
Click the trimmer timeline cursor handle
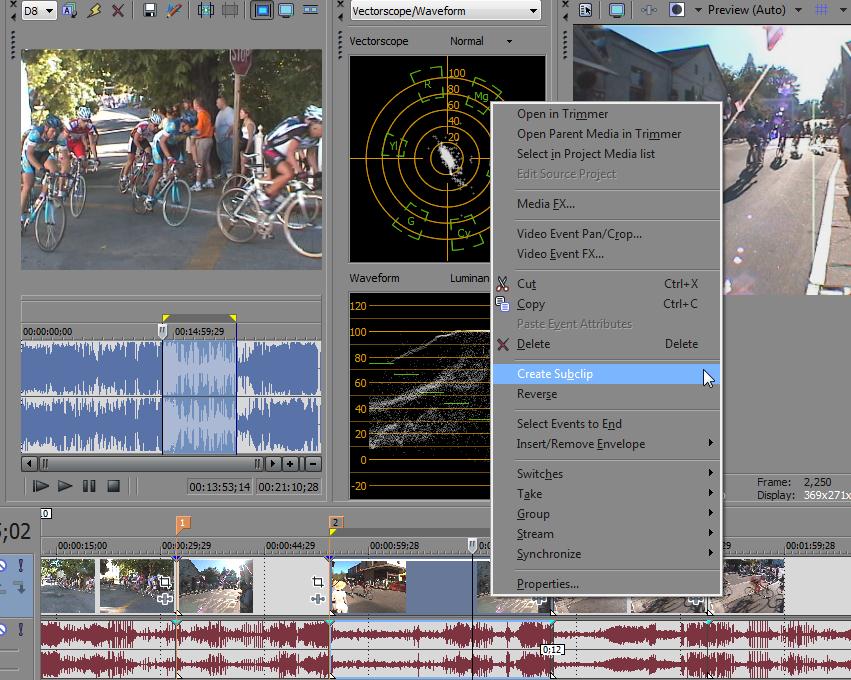pos(162,329)
